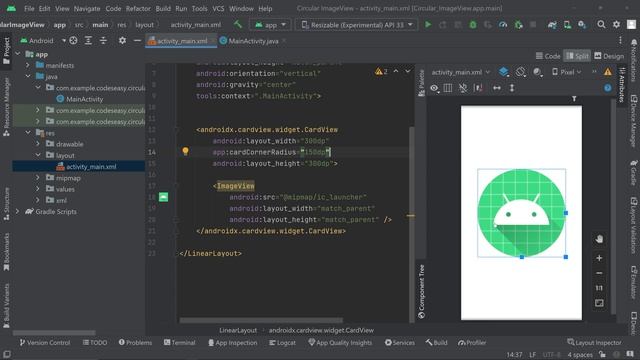The height and width of the screenshot is (360, 640).
Task: Click the design surface layers icon
Action: click(504, 72)
